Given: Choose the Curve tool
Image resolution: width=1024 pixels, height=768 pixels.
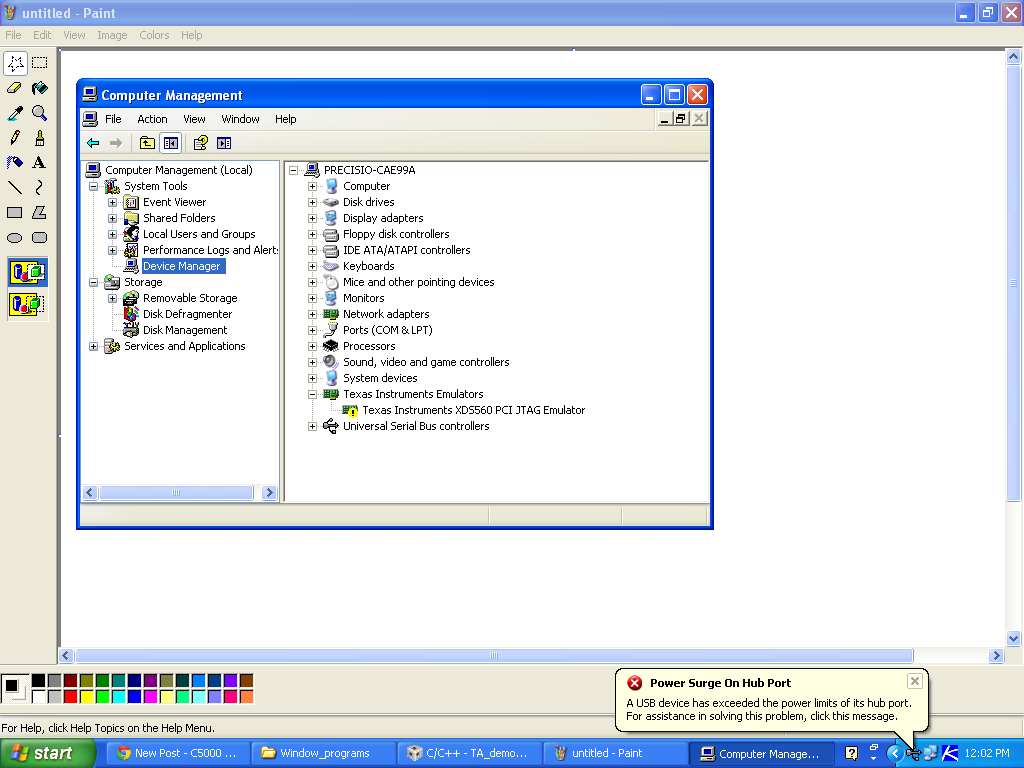Looking at the screenshot, I should [40, 187].
